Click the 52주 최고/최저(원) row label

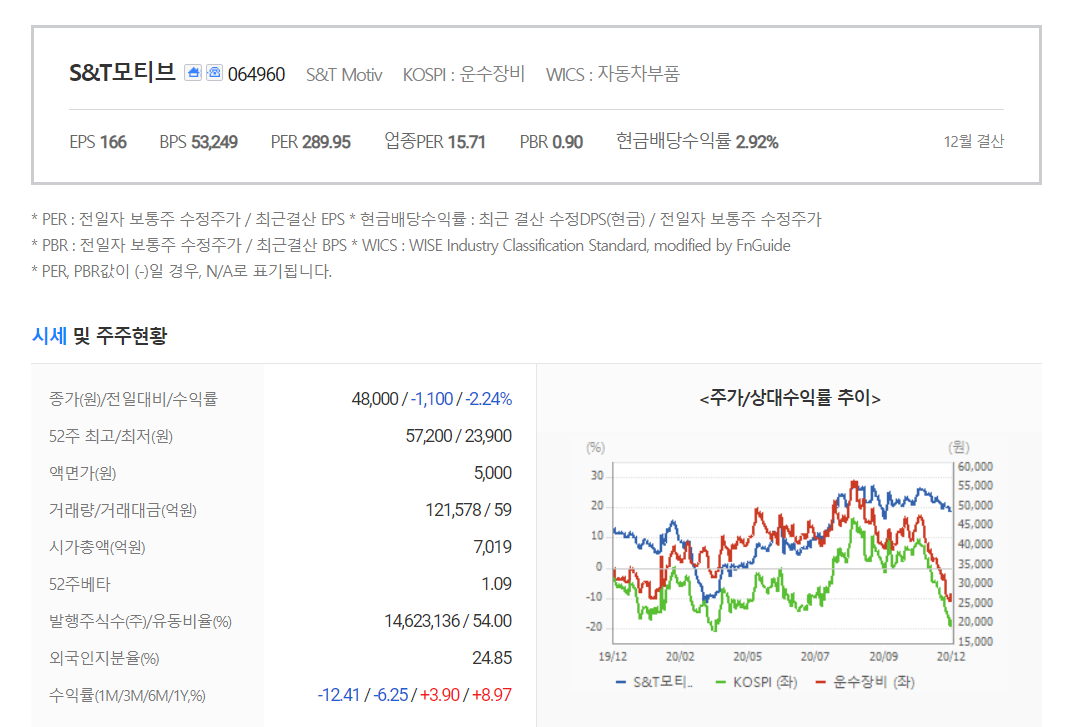[x=111, y=436]
